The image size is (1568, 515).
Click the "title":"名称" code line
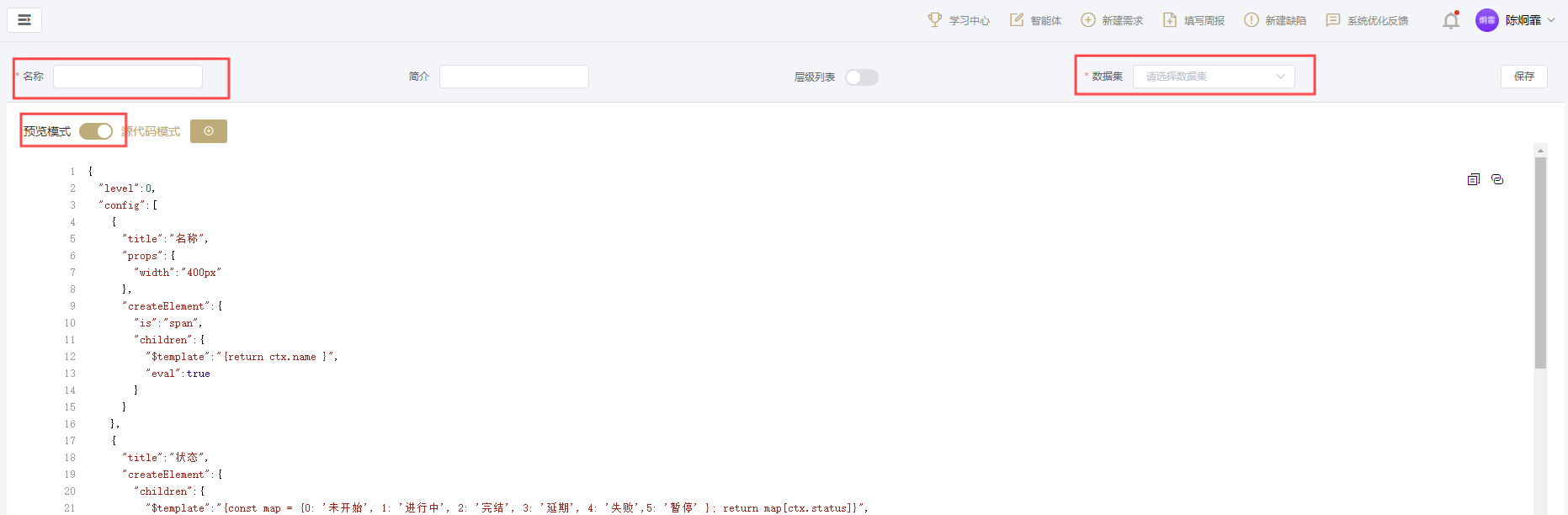[x=165, y=239]
